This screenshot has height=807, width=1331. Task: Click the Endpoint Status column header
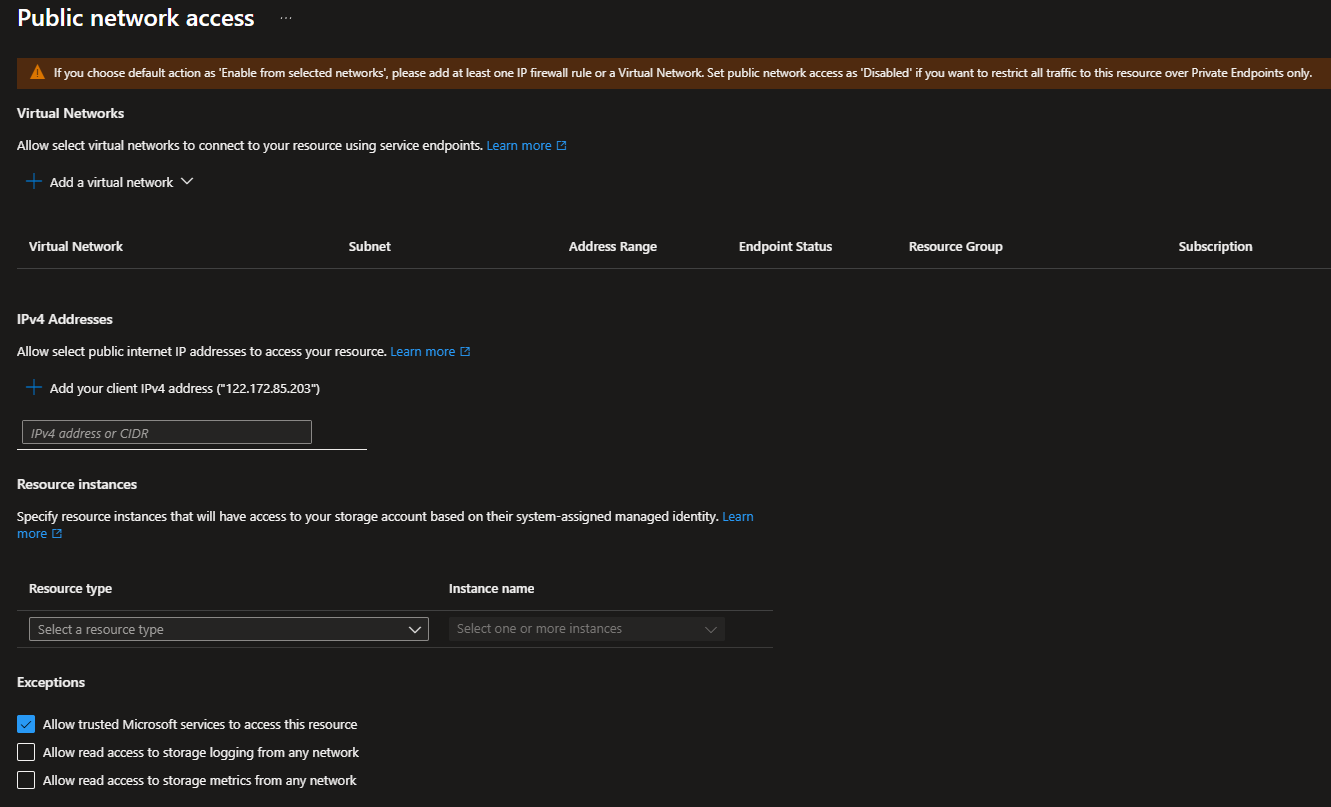tap(785, 247)
